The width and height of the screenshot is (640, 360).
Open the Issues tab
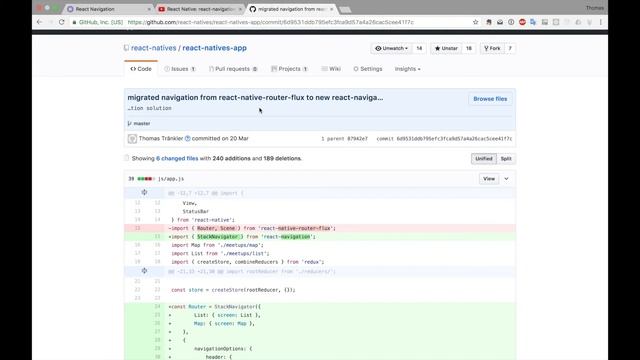[x=180, y=69]
